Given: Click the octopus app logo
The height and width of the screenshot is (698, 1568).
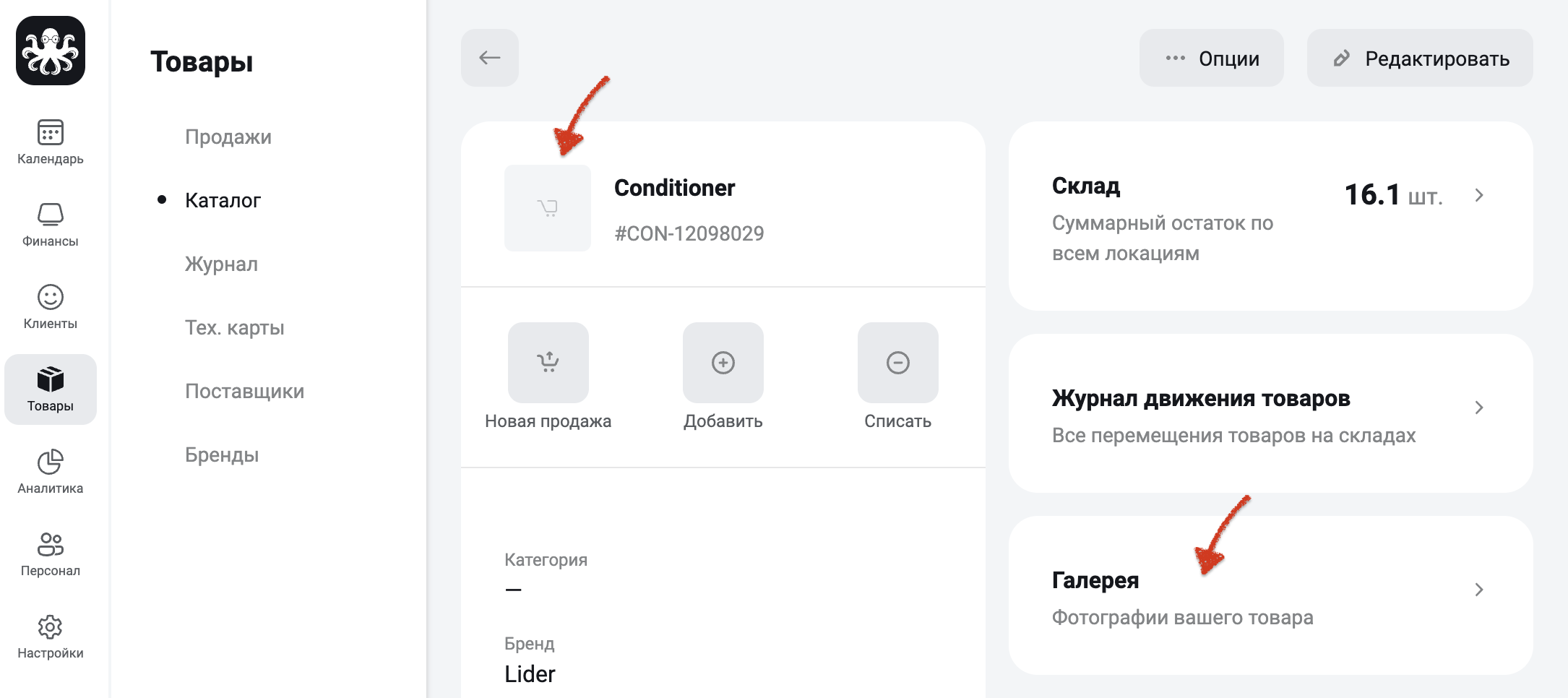Looking at the screenshot, I should point(51,51).
